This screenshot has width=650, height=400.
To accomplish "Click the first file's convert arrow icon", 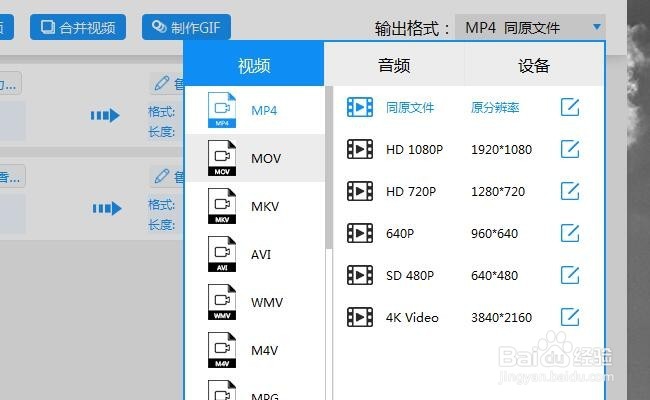I will tap(105, 115).
